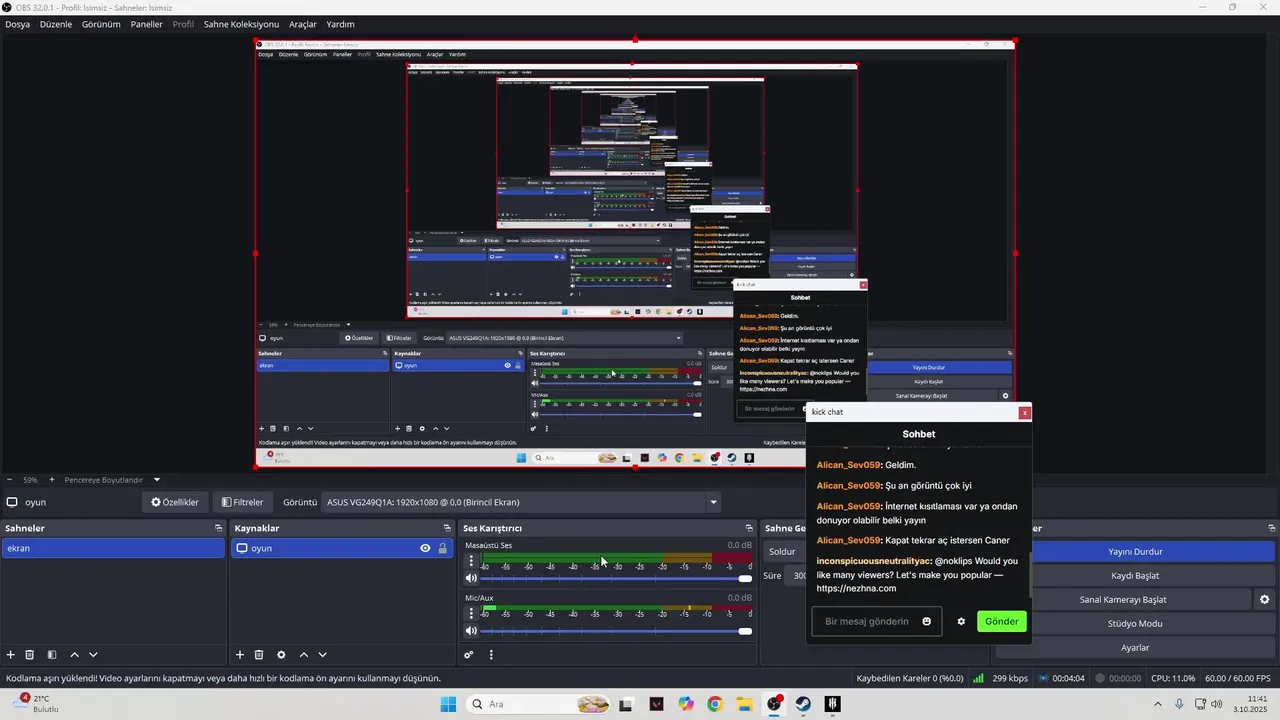Undock the Sahneler panel
The image size is (1280, 720).
[x=218, y=528]
